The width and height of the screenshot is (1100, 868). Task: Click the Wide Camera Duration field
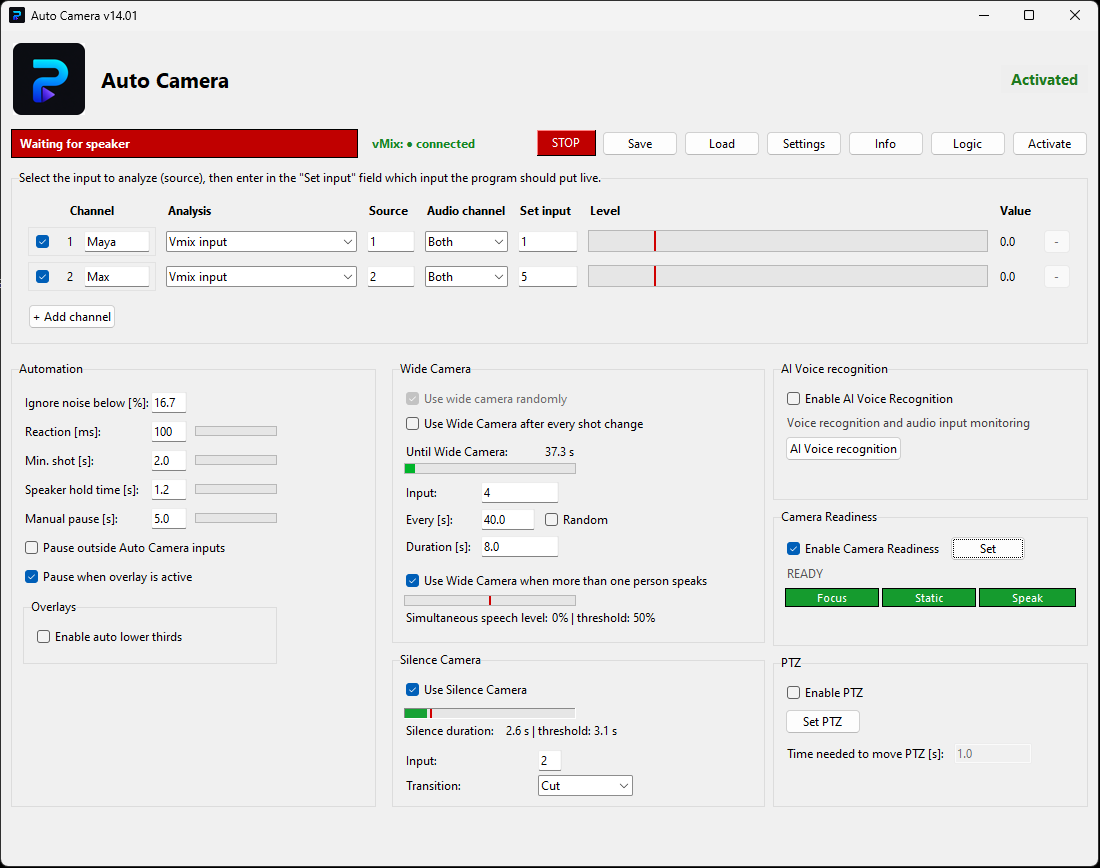pyautogui.click(x=520, y=547)
